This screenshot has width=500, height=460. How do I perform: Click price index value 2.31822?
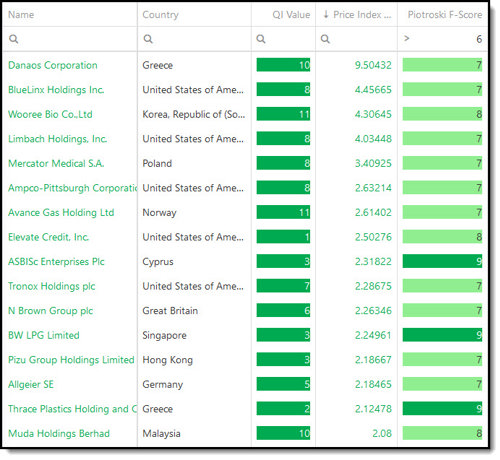373,262
